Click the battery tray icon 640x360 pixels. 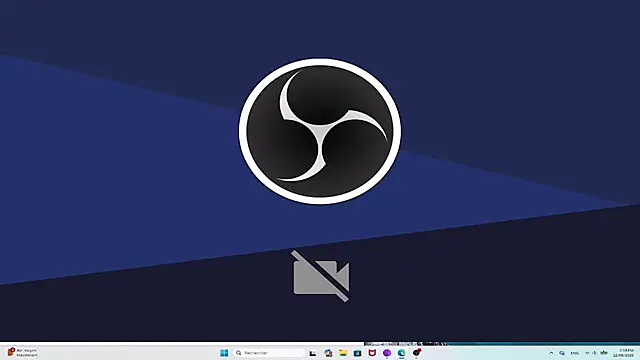[604, 353]
